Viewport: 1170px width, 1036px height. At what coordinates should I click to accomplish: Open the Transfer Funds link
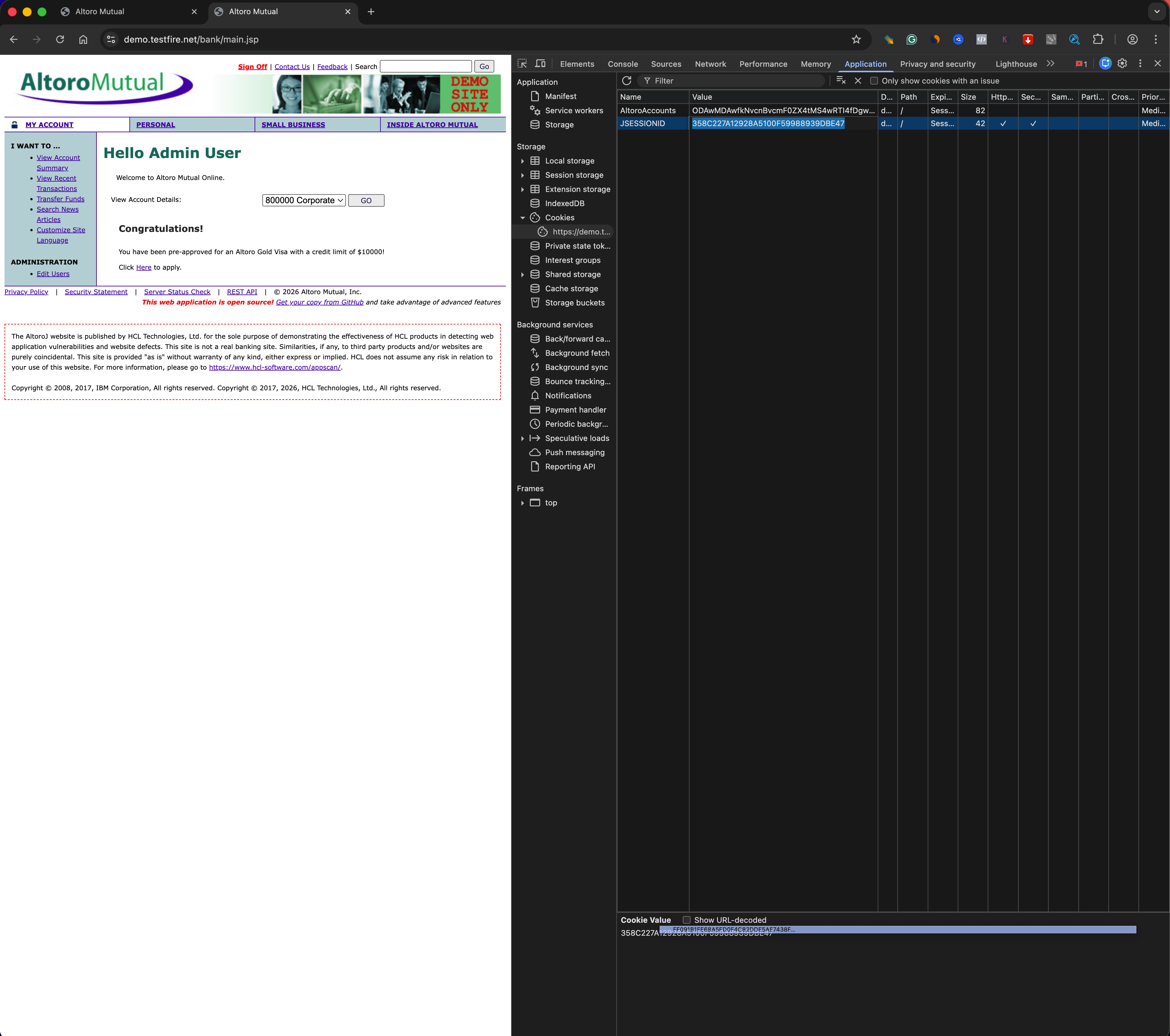60,199
